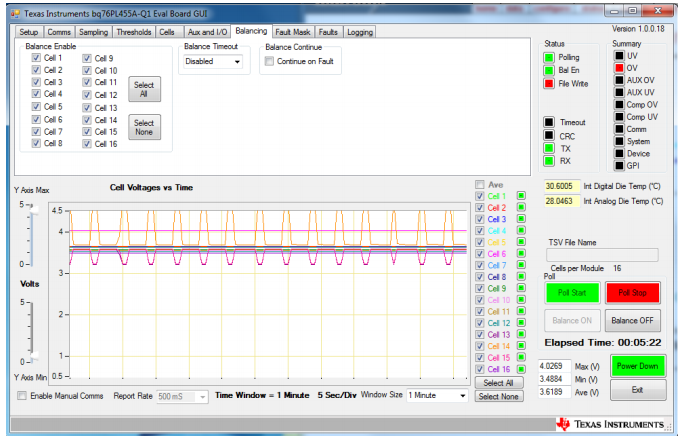Click the System summary indicator
Screen dimensions: 682x438
click(x=619, y=141)
